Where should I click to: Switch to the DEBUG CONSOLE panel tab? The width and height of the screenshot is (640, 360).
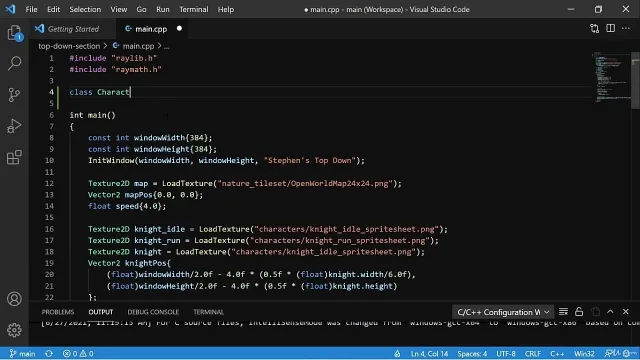pyautogui.click(x=153, y=312)
